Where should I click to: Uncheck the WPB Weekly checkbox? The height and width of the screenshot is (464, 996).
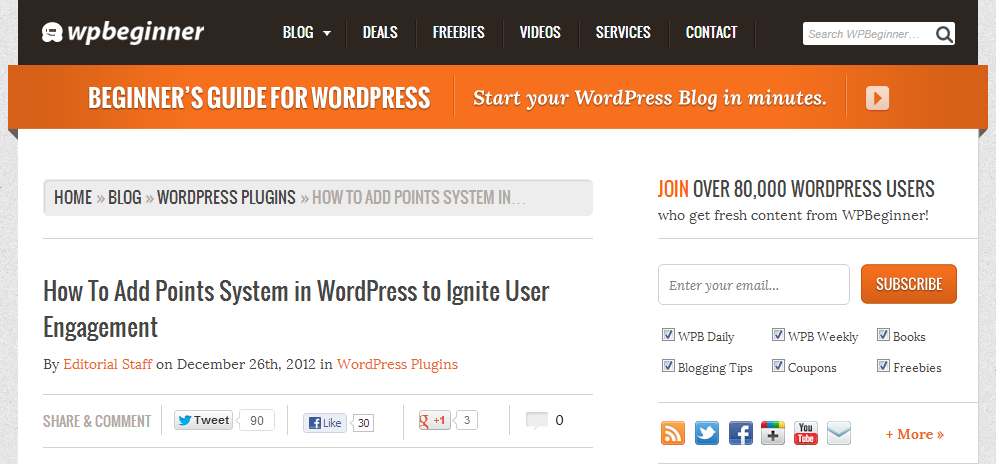pos(778,335)
